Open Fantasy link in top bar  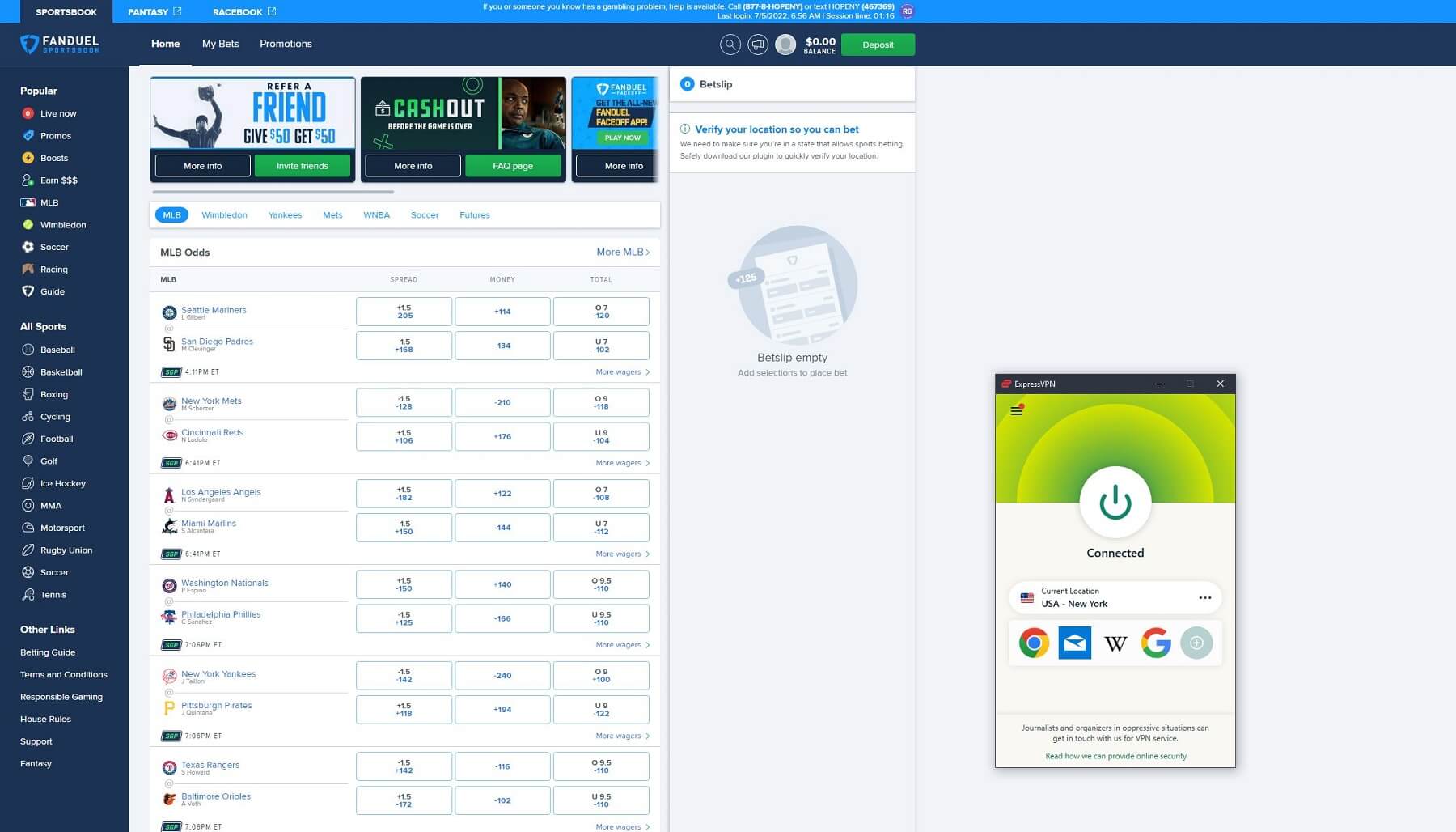[154, 11]
